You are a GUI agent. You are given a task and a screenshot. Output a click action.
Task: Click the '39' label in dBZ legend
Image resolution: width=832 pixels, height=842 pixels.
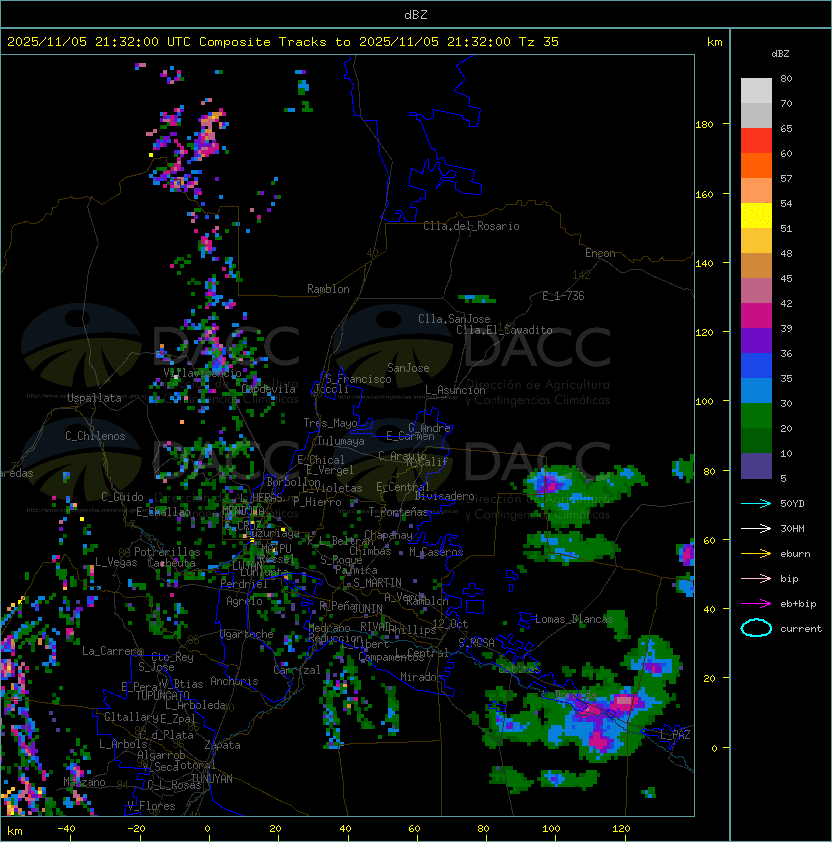(786, 328)
